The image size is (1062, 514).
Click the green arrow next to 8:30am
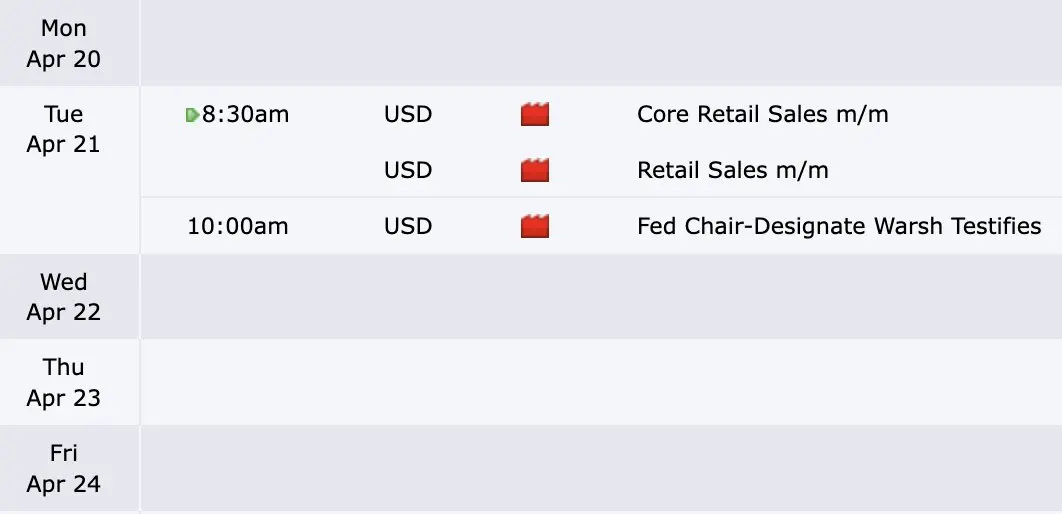point(192,115)
